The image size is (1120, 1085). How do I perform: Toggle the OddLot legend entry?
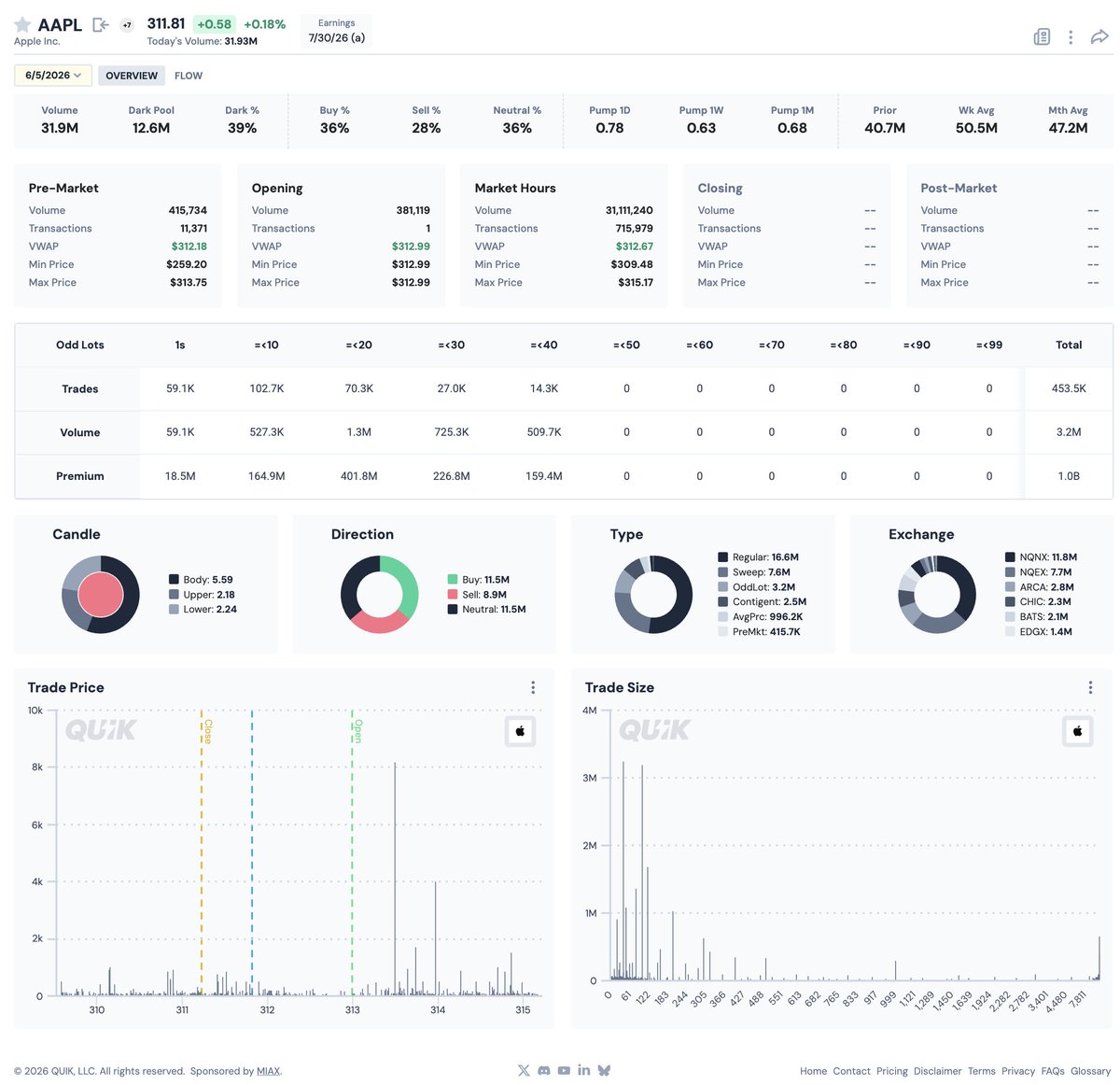[x=757, y=587]
